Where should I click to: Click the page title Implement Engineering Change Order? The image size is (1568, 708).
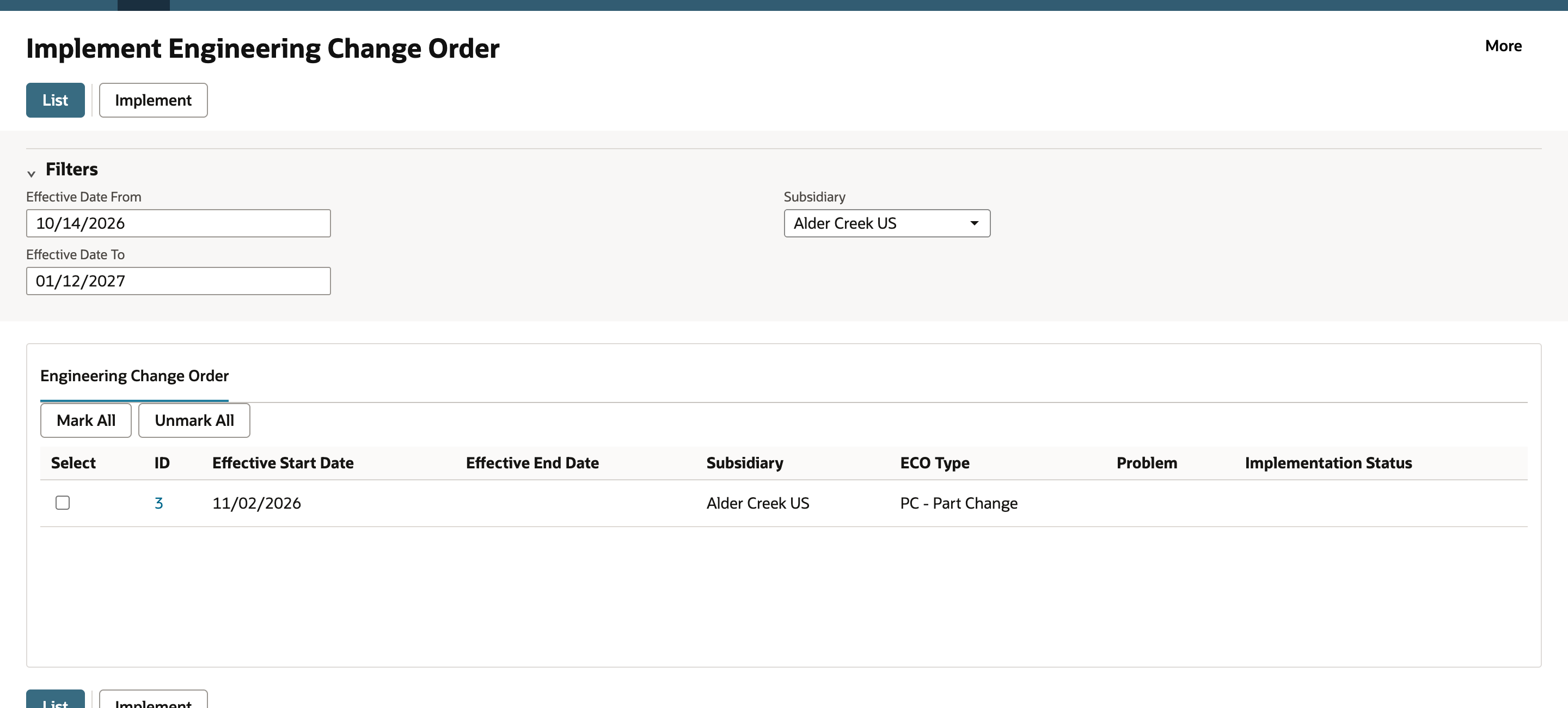click(262, 48)
